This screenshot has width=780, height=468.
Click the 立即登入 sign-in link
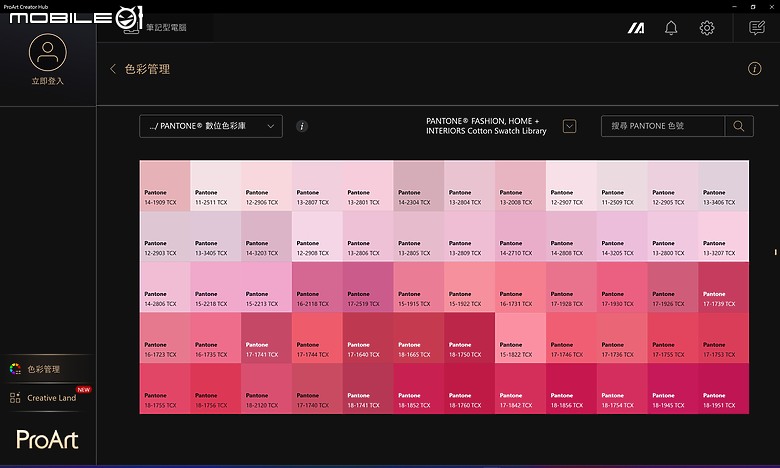pos(47,81)
